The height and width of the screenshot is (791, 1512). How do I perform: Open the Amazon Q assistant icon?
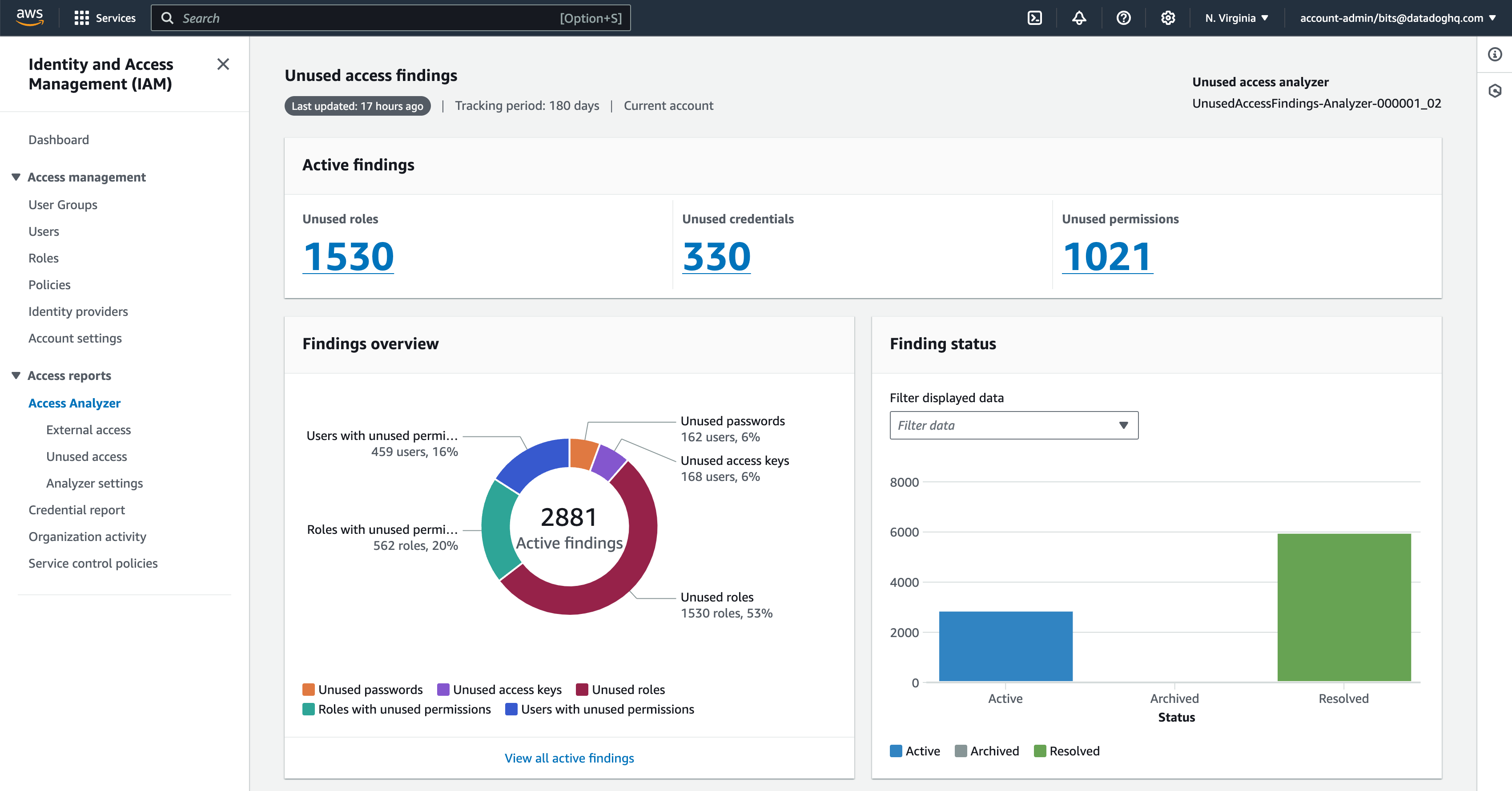pyautogui.click(x=1494, y=91)
